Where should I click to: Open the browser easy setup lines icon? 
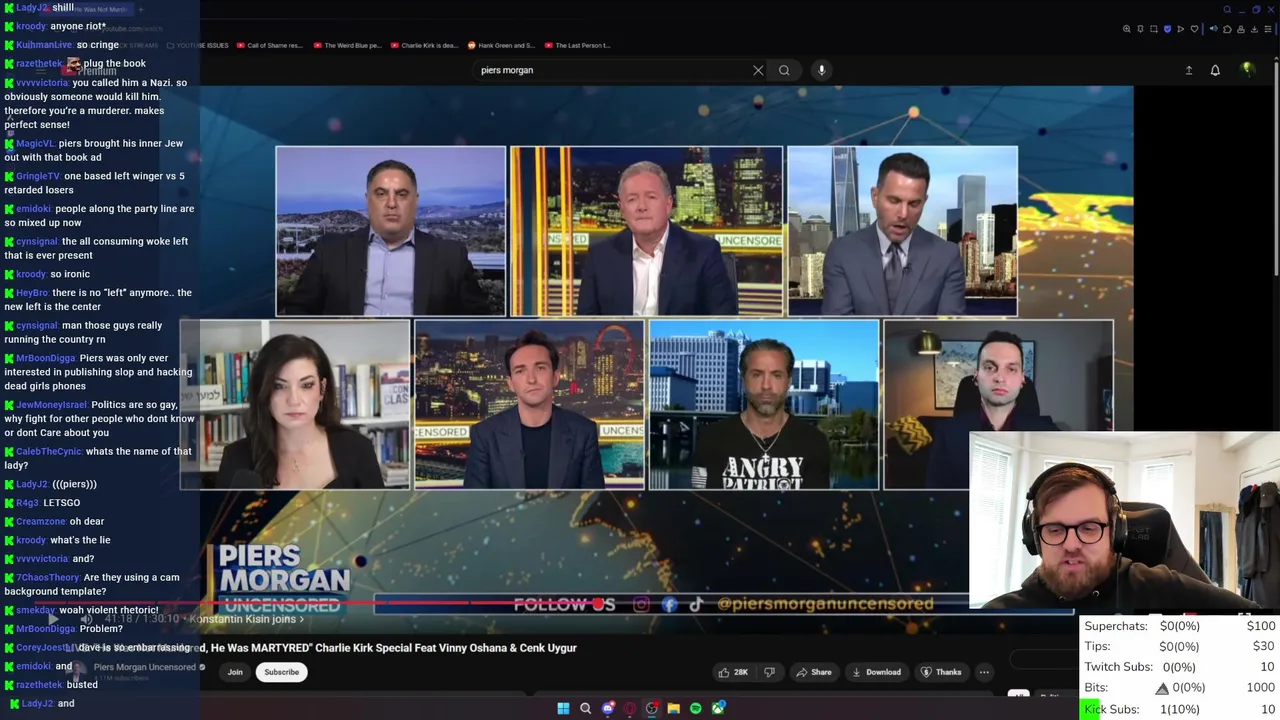(1268, 29)
